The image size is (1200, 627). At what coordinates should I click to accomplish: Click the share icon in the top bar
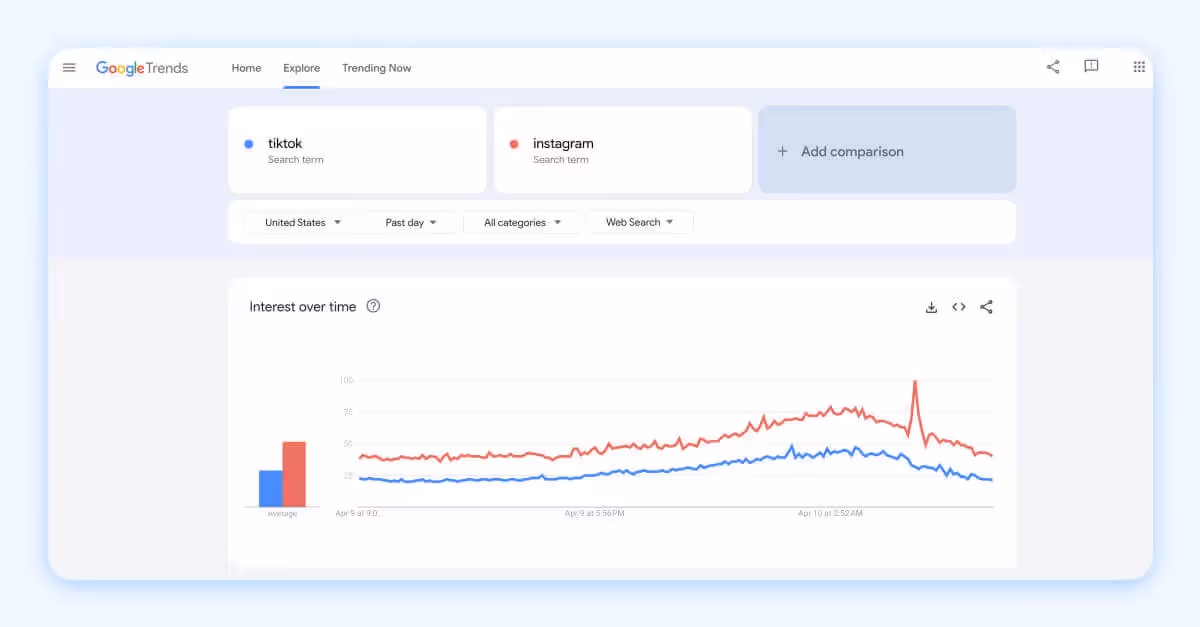coord(1052,66)
